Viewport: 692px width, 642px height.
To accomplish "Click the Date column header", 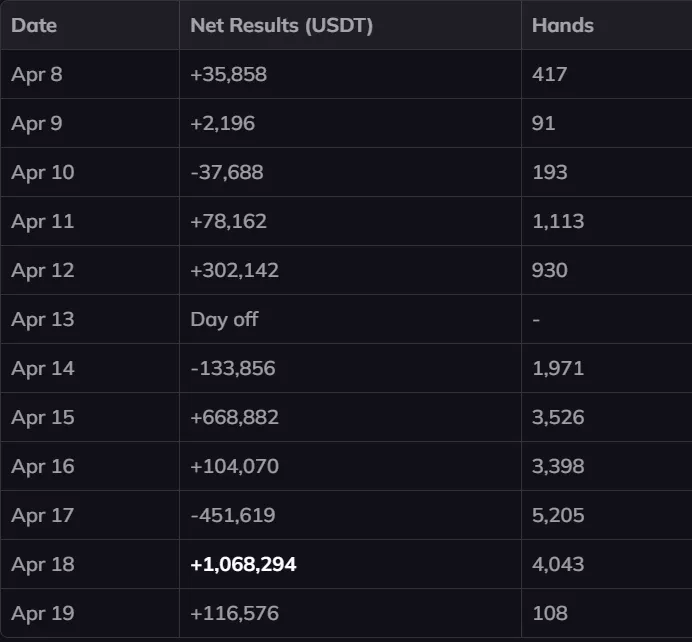I will point(34,25).
